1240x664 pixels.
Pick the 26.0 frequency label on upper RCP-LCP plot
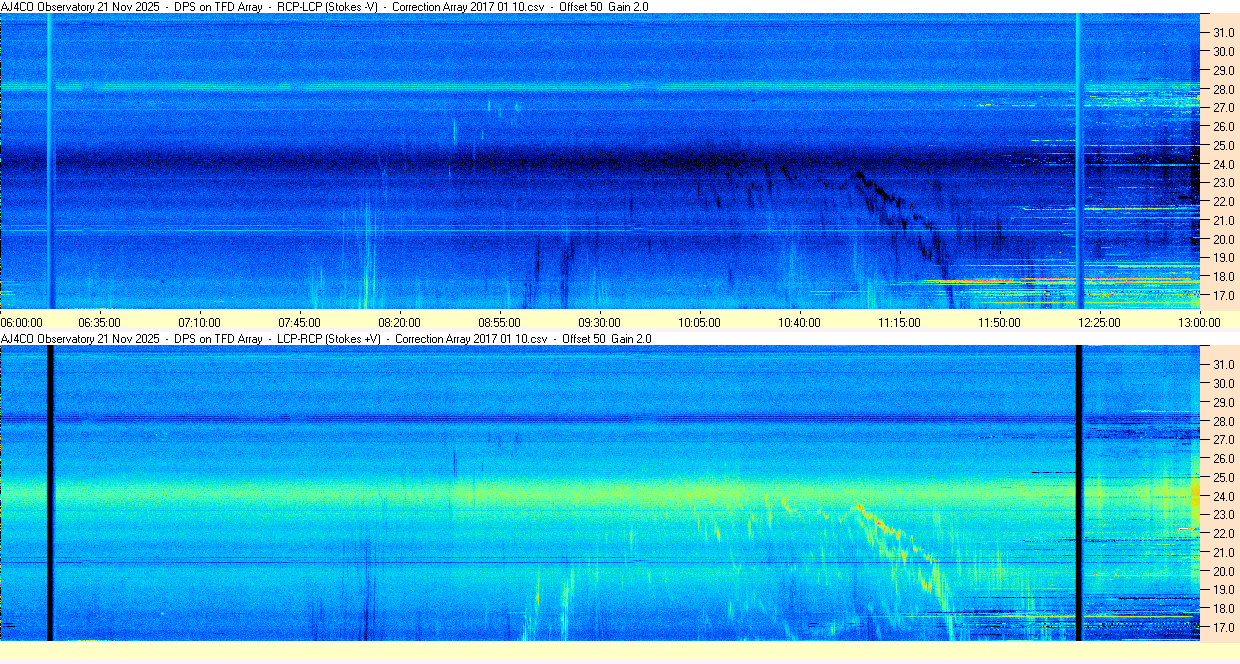[x=1224, y=126]
